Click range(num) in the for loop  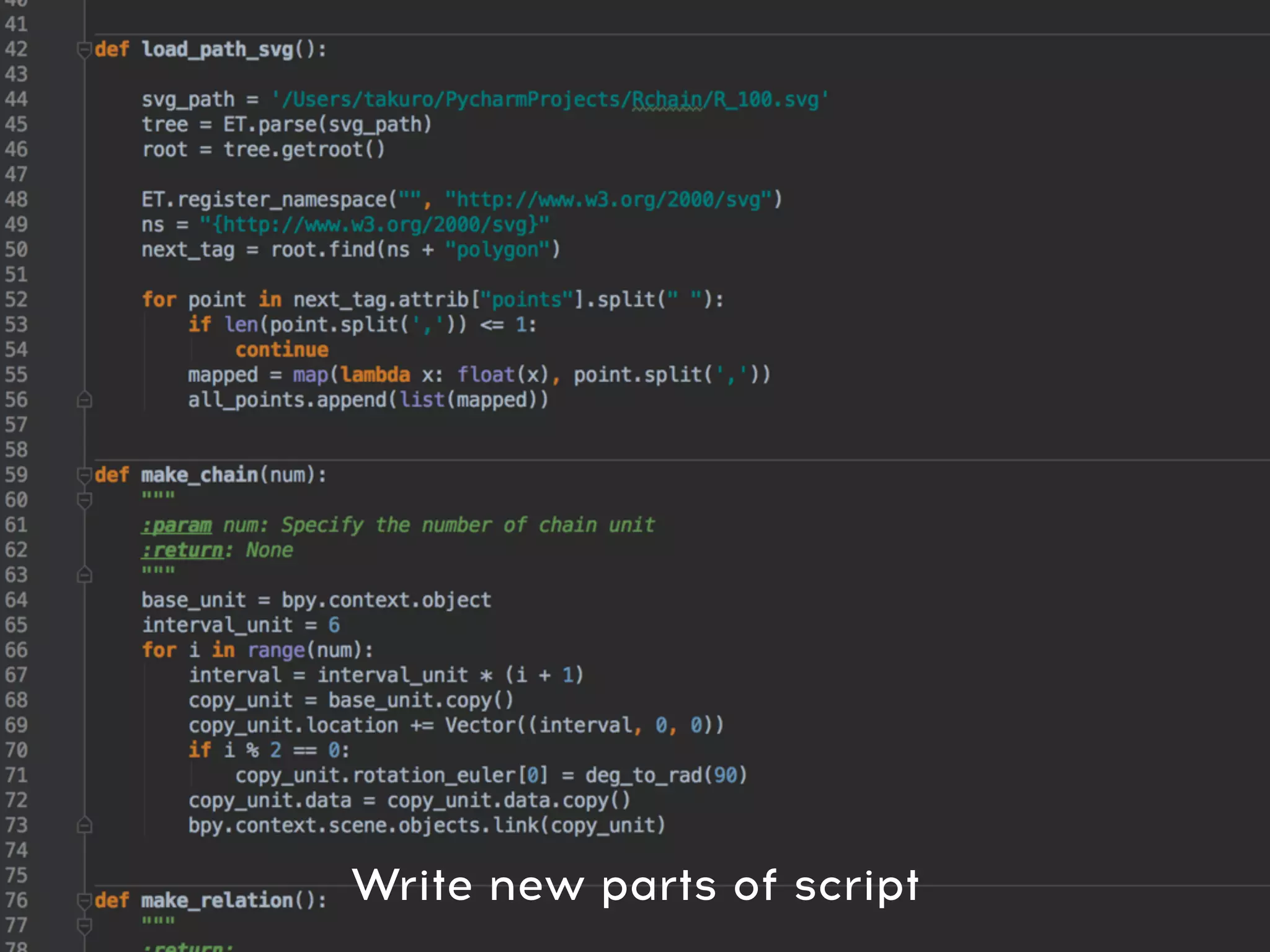pyautogui.click(x=305, y=650)
